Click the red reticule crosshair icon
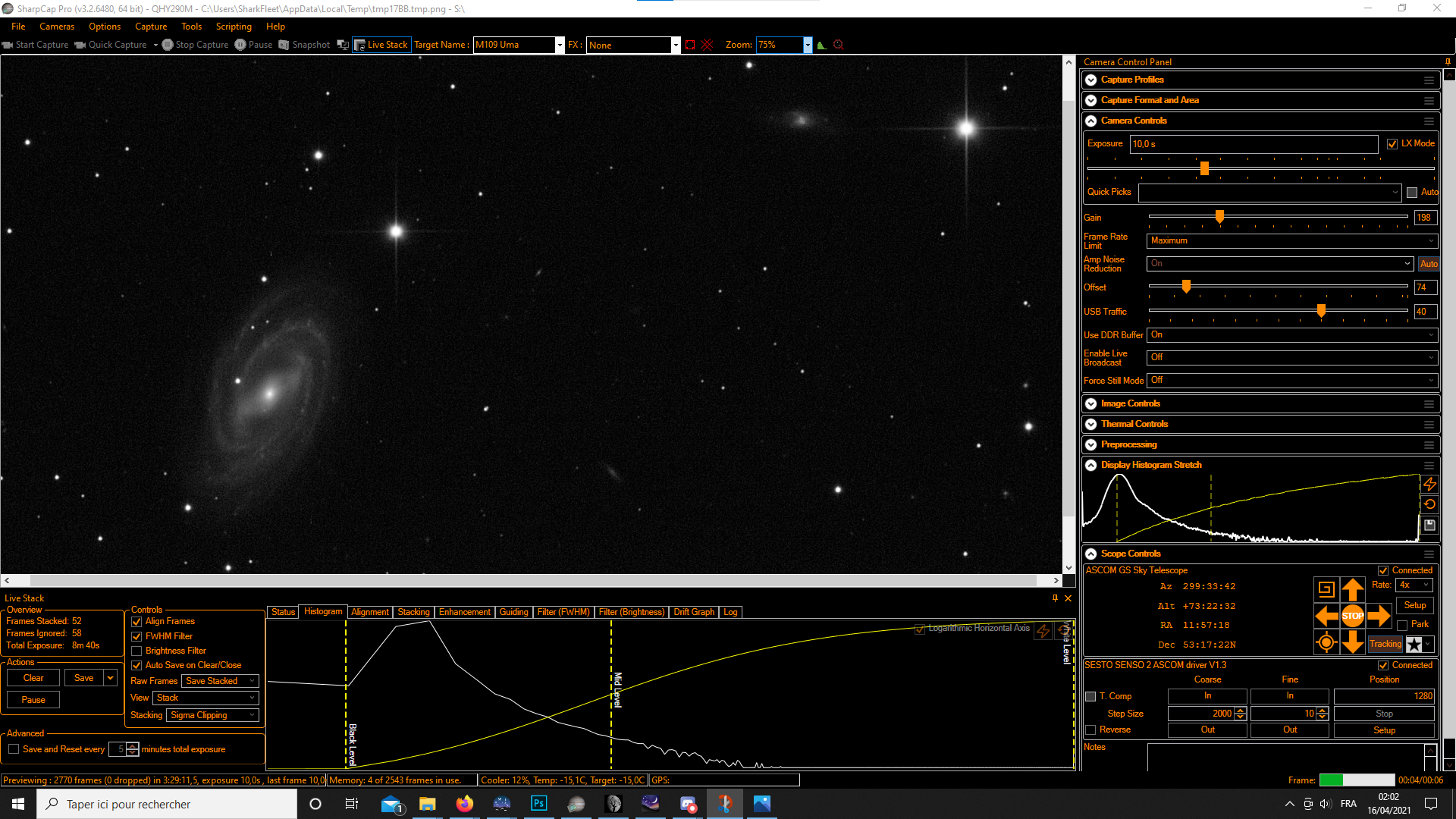 coord(708,45)
